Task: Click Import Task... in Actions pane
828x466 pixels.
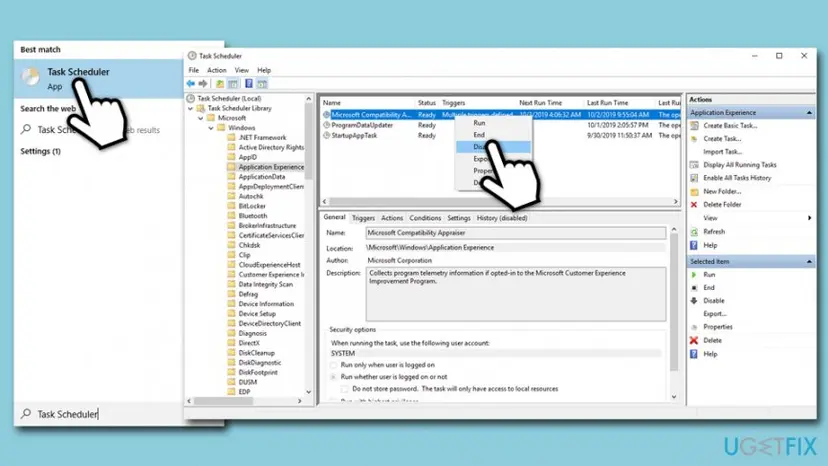Action: coord(722,152)
